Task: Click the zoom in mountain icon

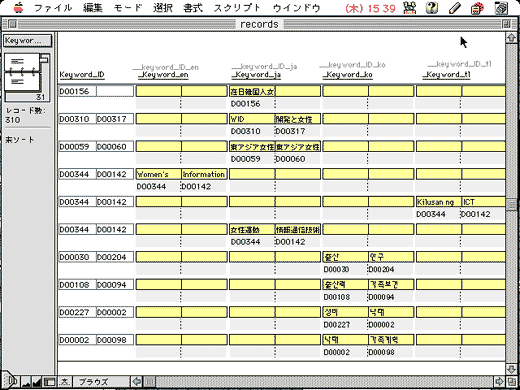Action: coord(36,381)
